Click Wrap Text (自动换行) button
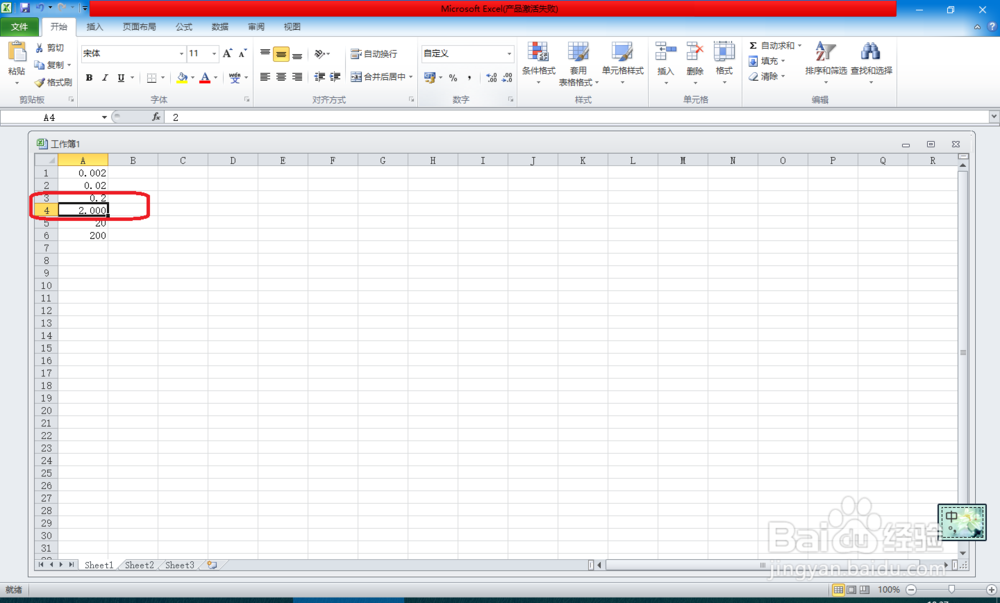 coord(374,54)
